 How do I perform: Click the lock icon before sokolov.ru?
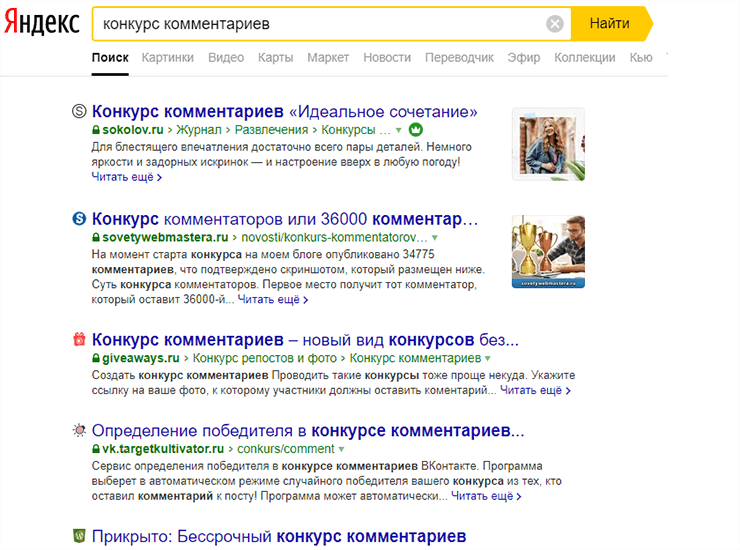click(96, 130)
